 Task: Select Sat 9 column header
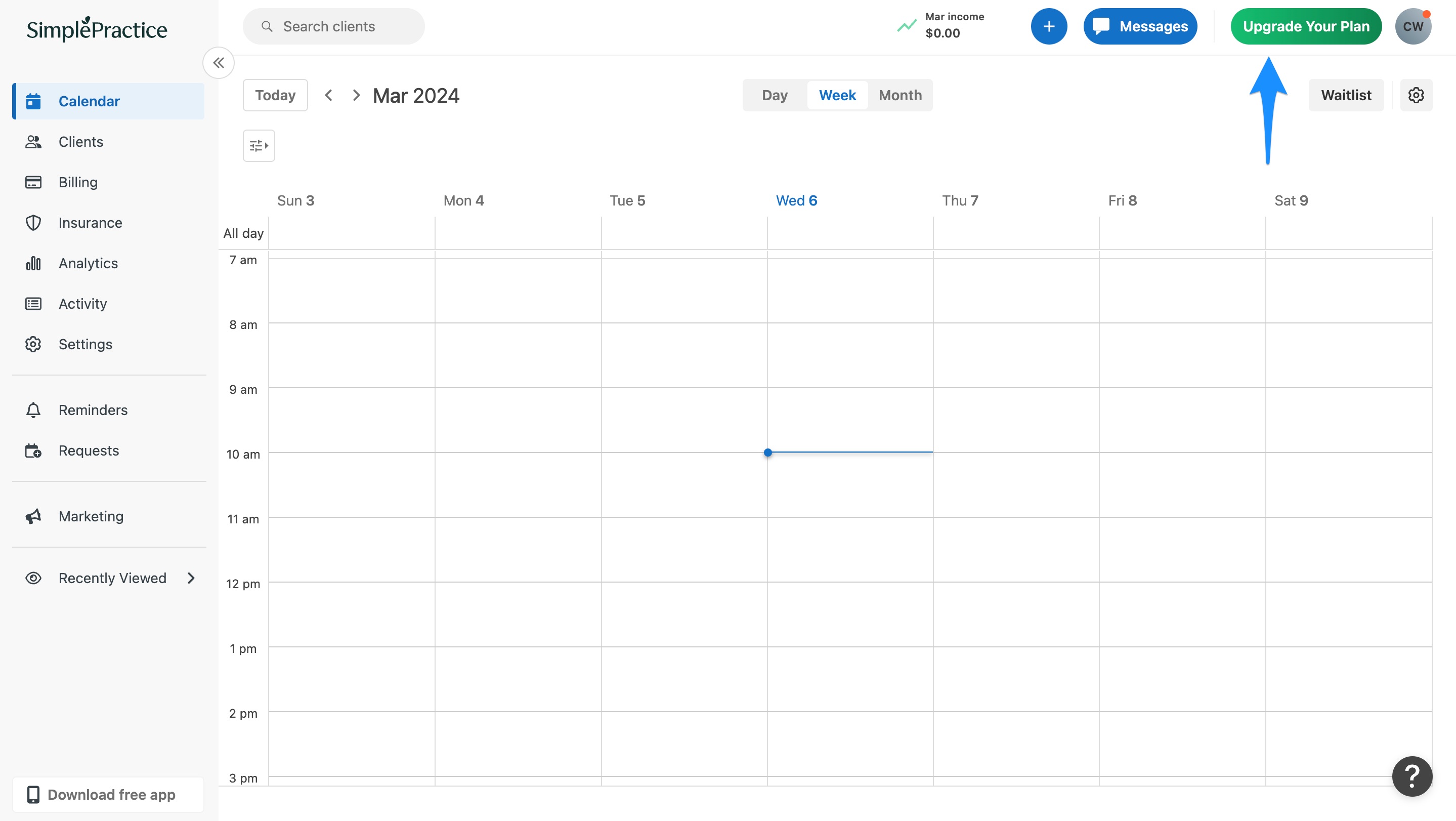click(x=1291, y=201)
